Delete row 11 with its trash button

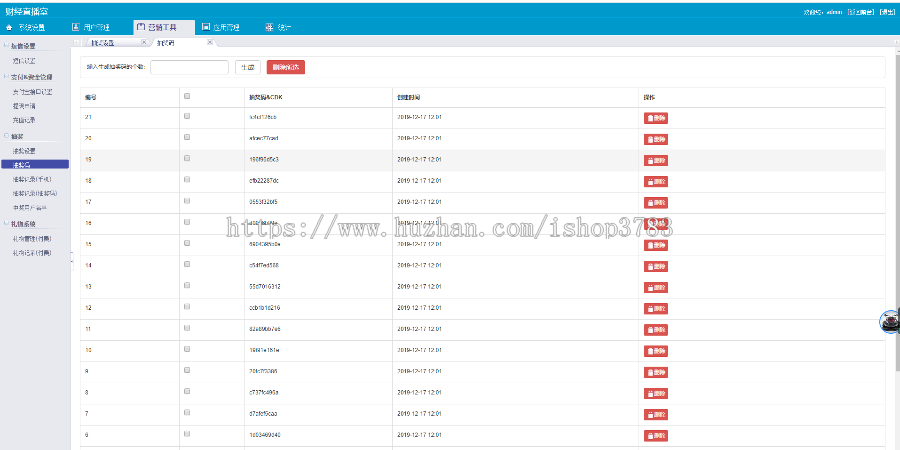(655, 330)
